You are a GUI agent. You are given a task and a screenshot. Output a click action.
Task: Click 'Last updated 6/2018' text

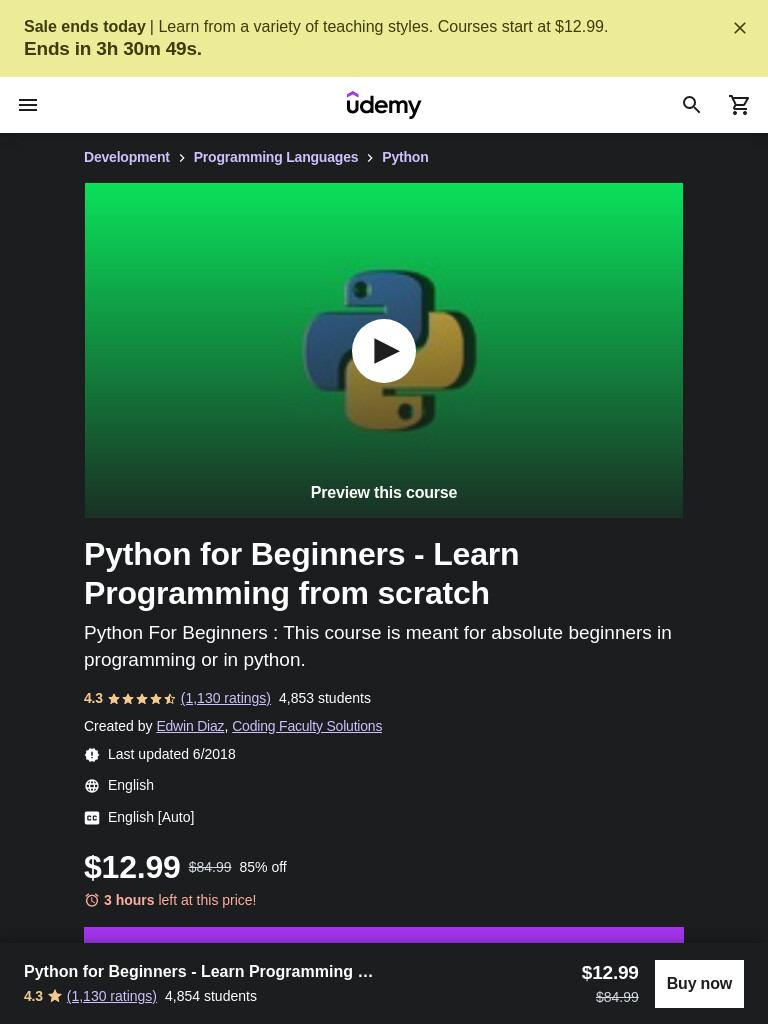(x=172, y=754)
